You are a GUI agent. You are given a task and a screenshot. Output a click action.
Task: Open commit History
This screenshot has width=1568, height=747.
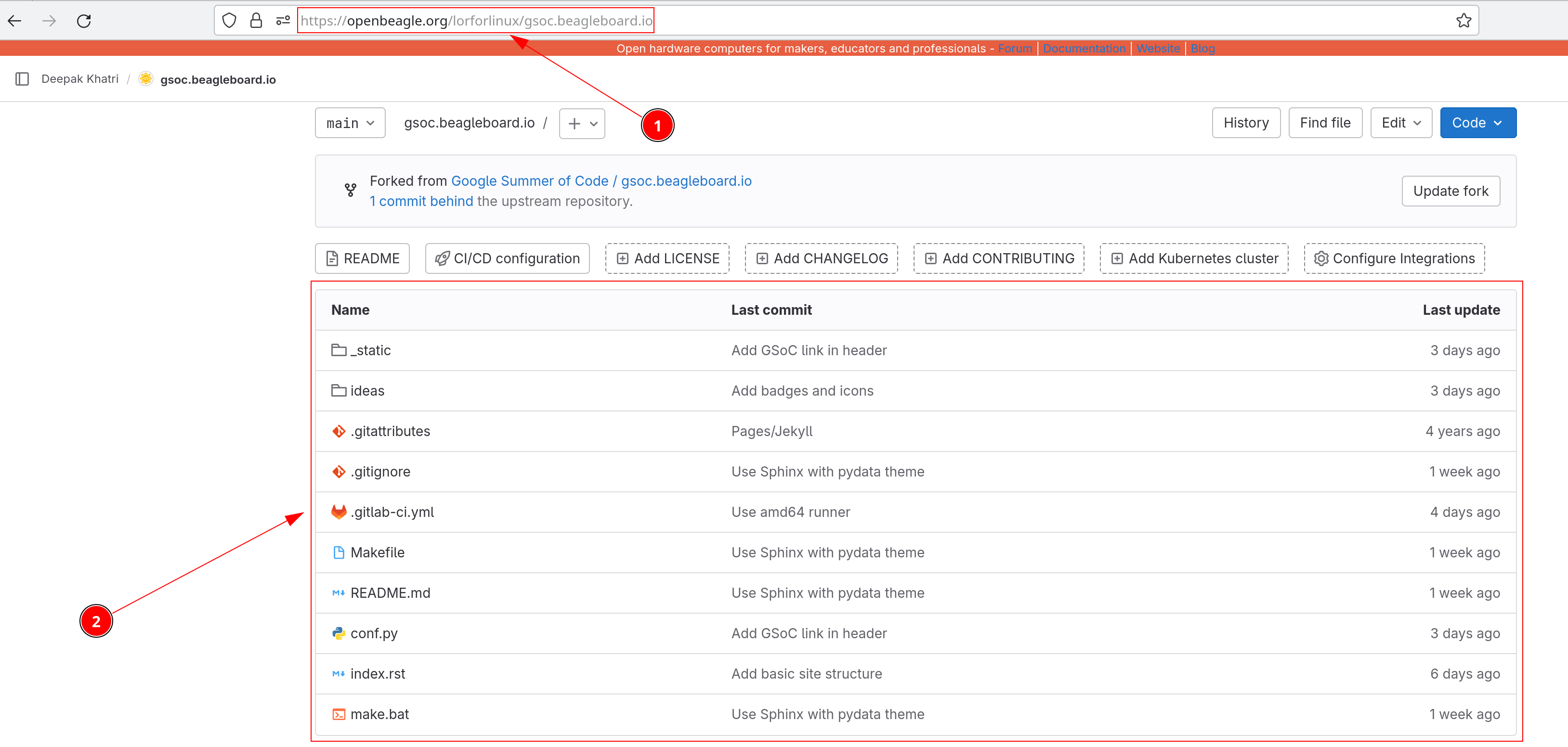click(1246, 123)
